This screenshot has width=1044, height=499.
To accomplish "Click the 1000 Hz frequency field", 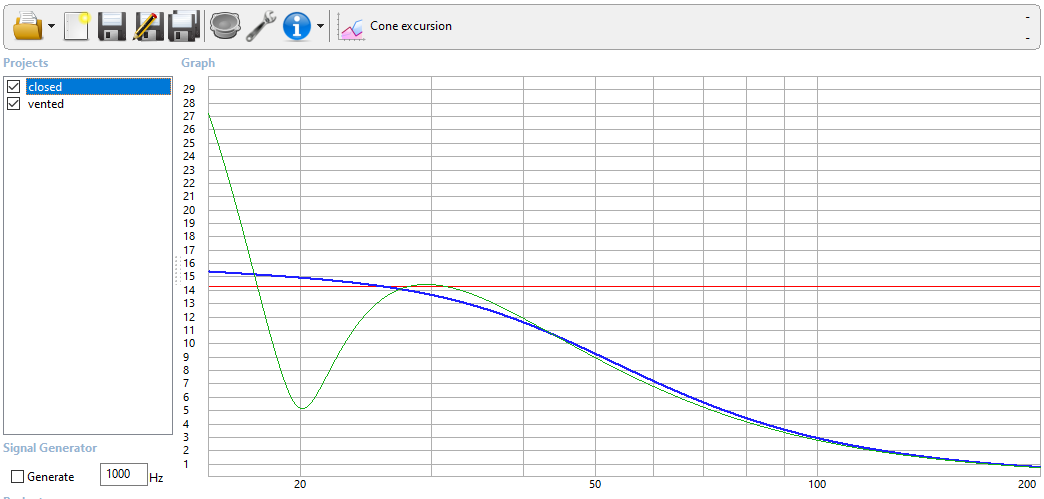I will [123, 474].
